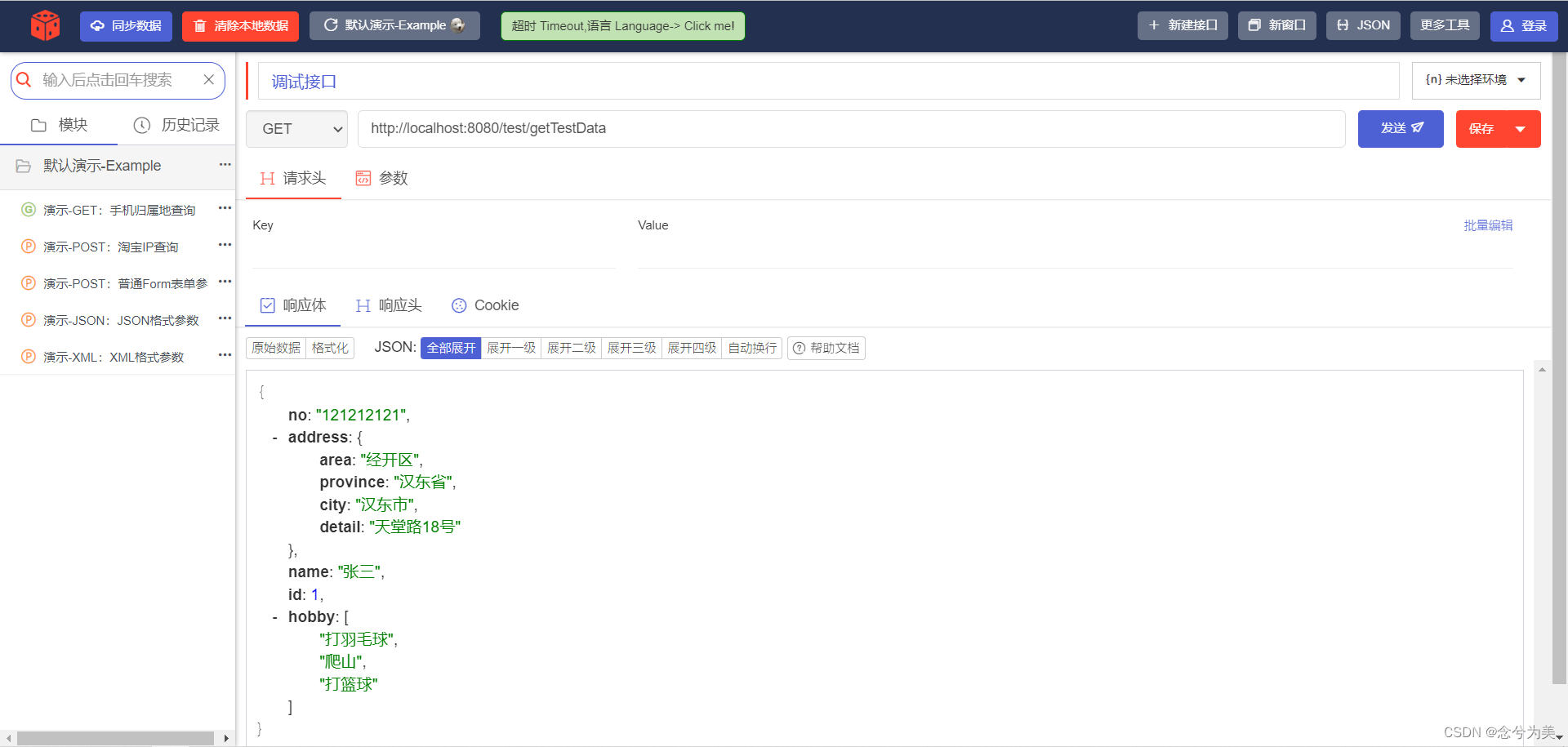Toggle 自动换行 word wrap
Image resolution: width=1568 pixels, height=747 pixels.
[752, 348]
